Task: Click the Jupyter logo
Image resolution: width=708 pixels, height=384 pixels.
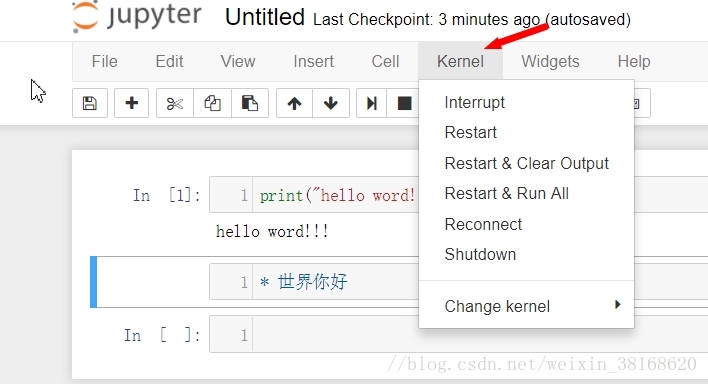Action: point(136,17)
